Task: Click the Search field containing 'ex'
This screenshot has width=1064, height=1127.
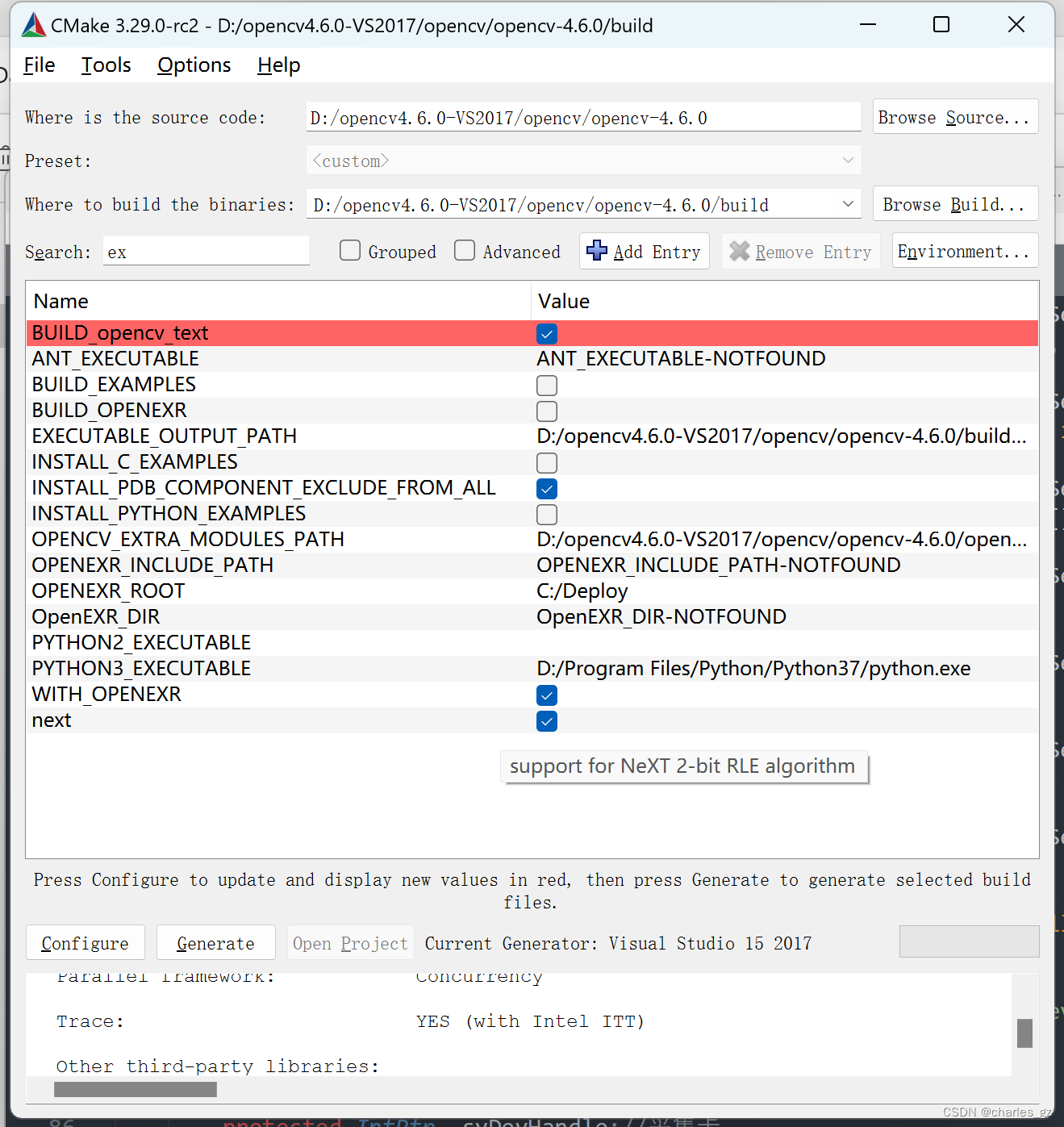Action: coord(207,251)
